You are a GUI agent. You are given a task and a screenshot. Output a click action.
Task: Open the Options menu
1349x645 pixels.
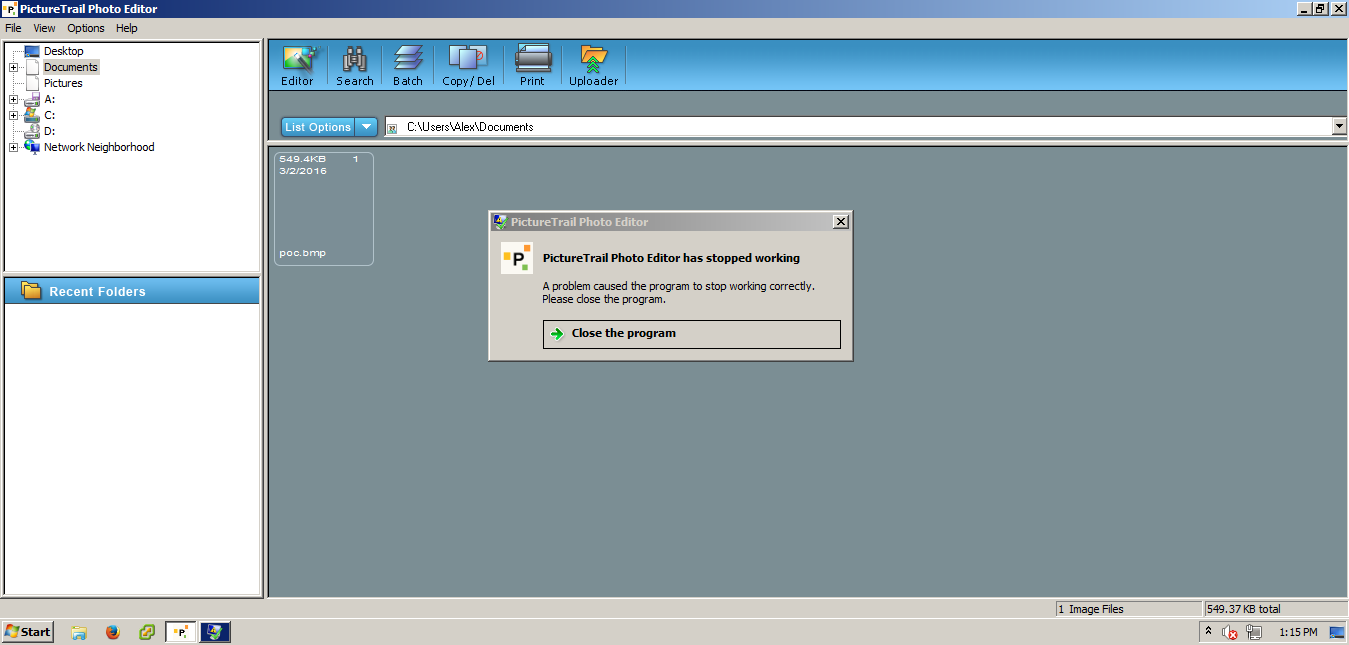(86, 28)
